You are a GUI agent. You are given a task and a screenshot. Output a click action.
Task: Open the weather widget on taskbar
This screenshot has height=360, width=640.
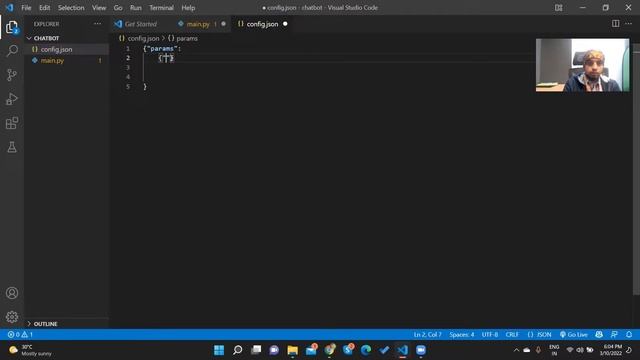pos(31,350)
